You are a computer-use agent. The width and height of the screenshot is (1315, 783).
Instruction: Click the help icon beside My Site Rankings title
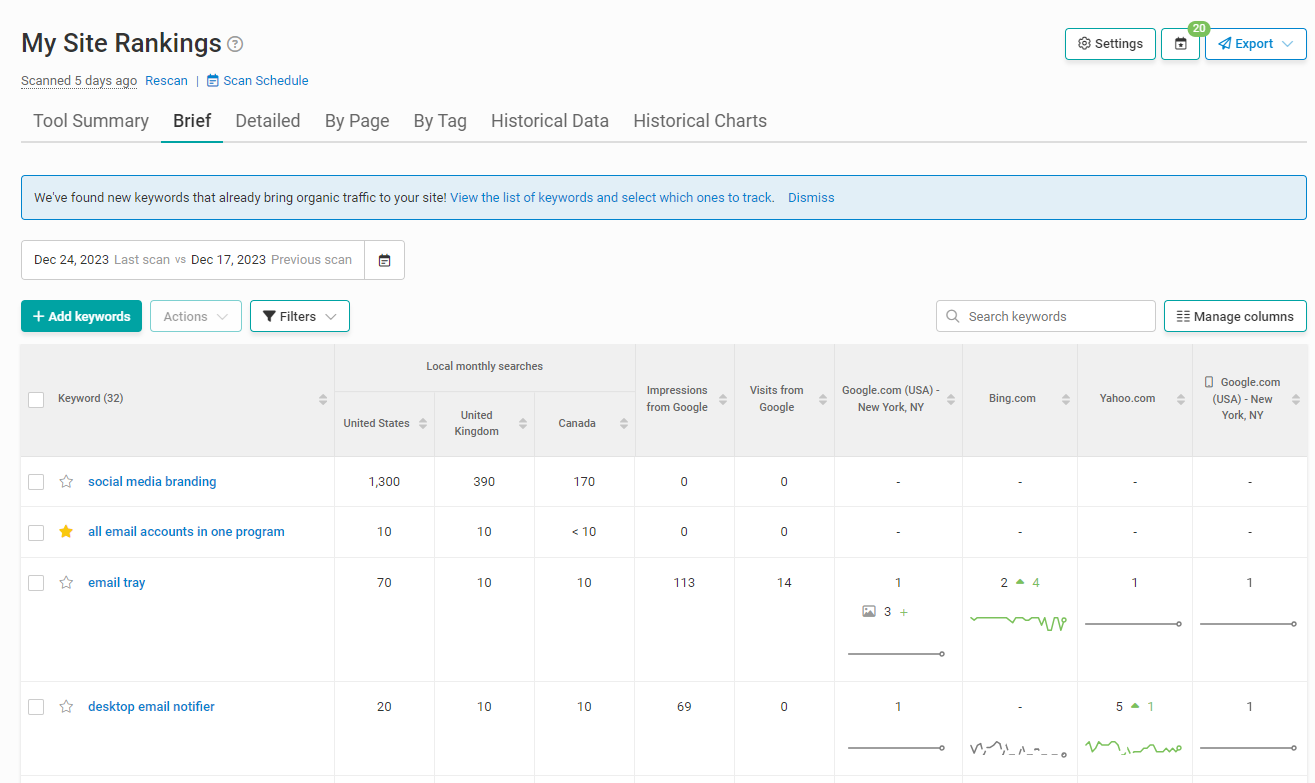pos(234,44)
